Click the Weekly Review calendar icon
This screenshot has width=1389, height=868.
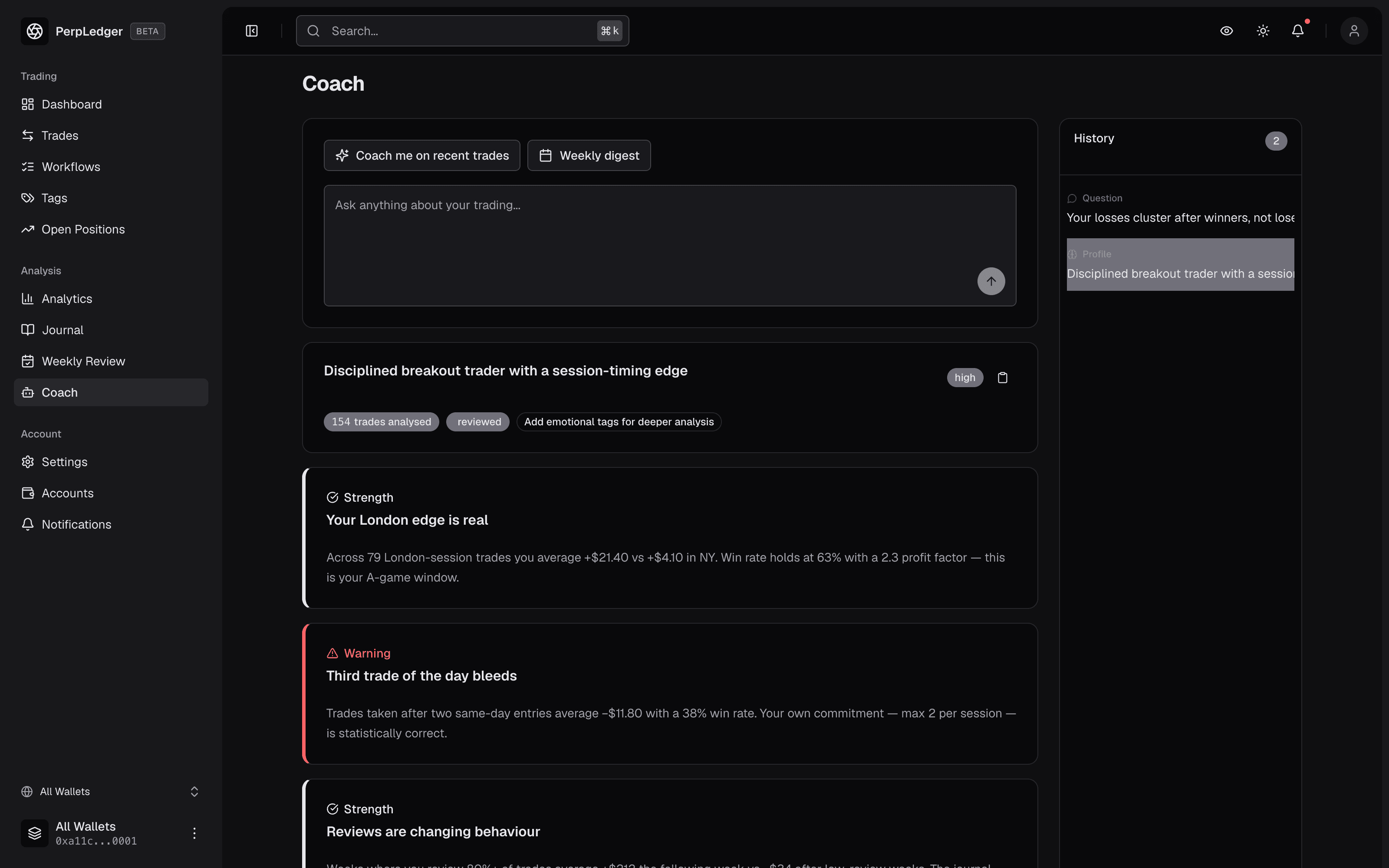click(27, 361)
